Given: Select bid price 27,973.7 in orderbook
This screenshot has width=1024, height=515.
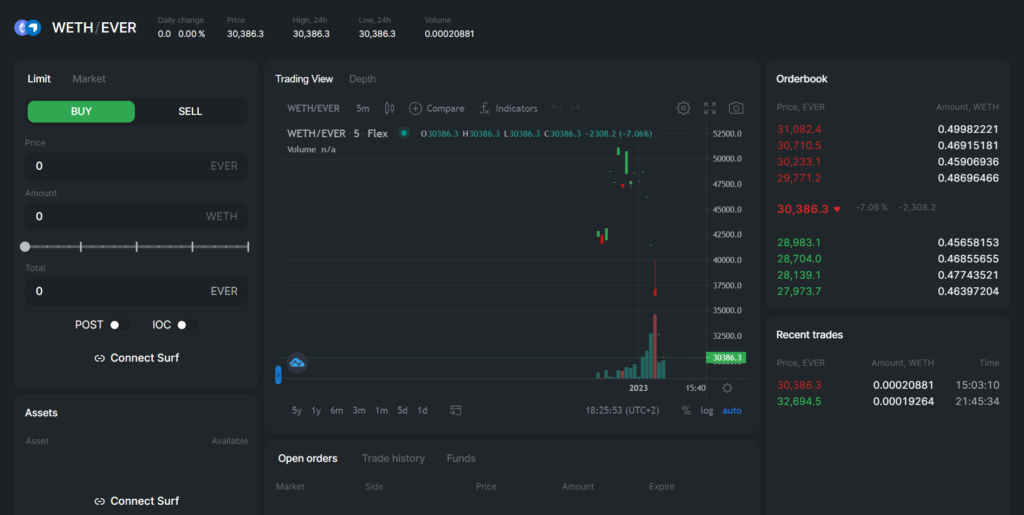Looking at the screenshot, I should pos(799,292).
